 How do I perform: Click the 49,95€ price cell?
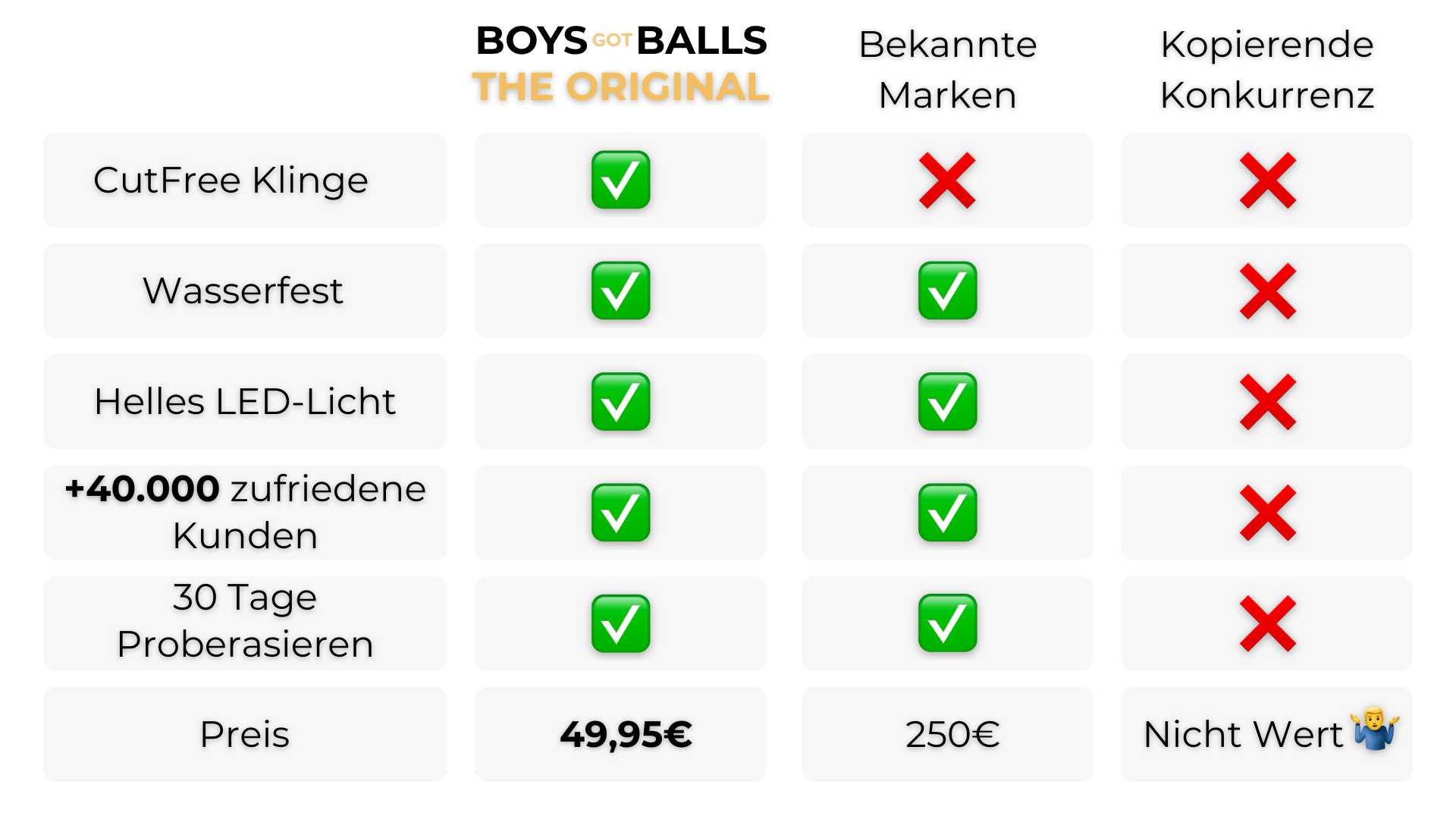[626, 734]
